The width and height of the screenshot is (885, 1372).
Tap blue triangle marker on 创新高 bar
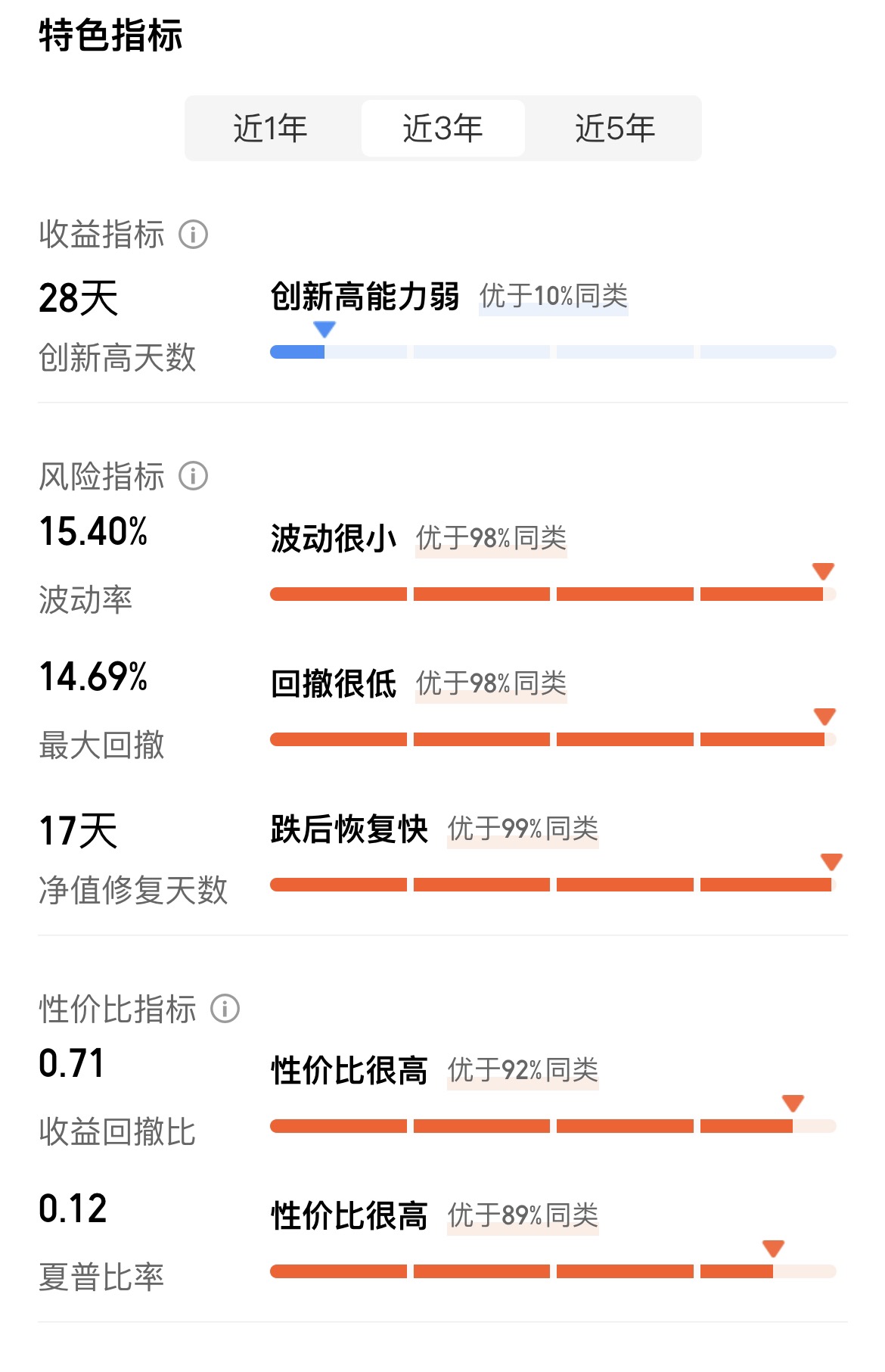tap(324, 329)
